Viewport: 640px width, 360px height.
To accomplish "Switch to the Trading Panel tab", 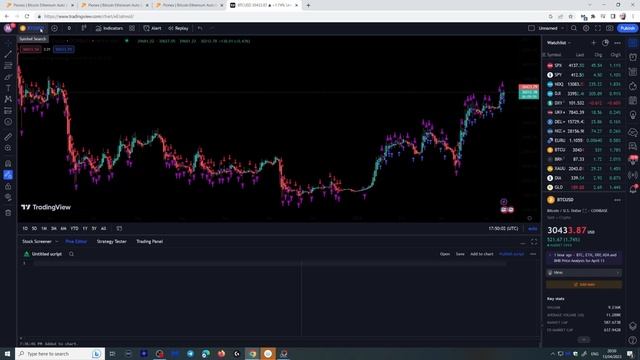I will pyautogui.click(x=149, y=242).
